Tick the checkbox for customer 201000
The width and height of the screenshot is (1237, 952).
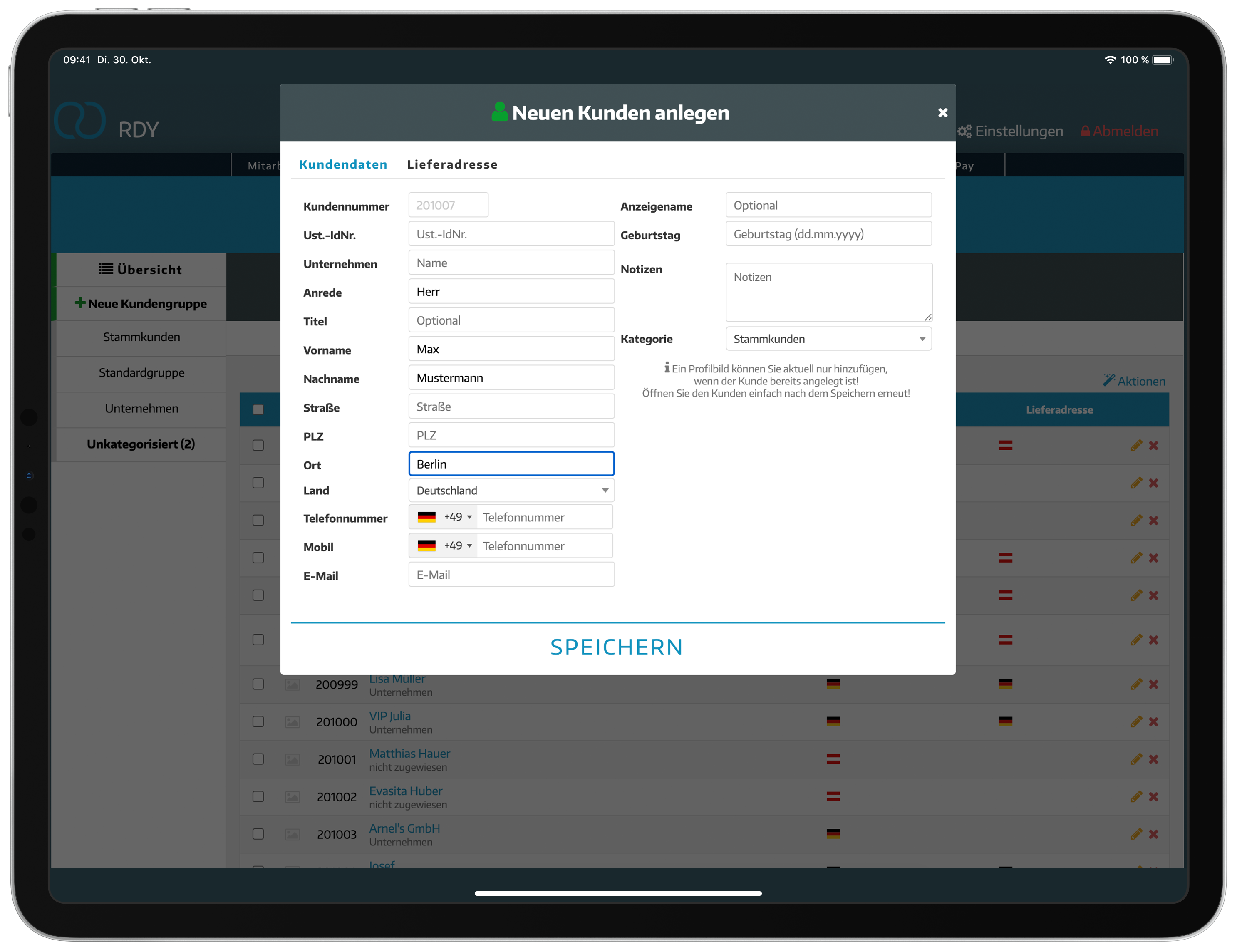point(258,721)
